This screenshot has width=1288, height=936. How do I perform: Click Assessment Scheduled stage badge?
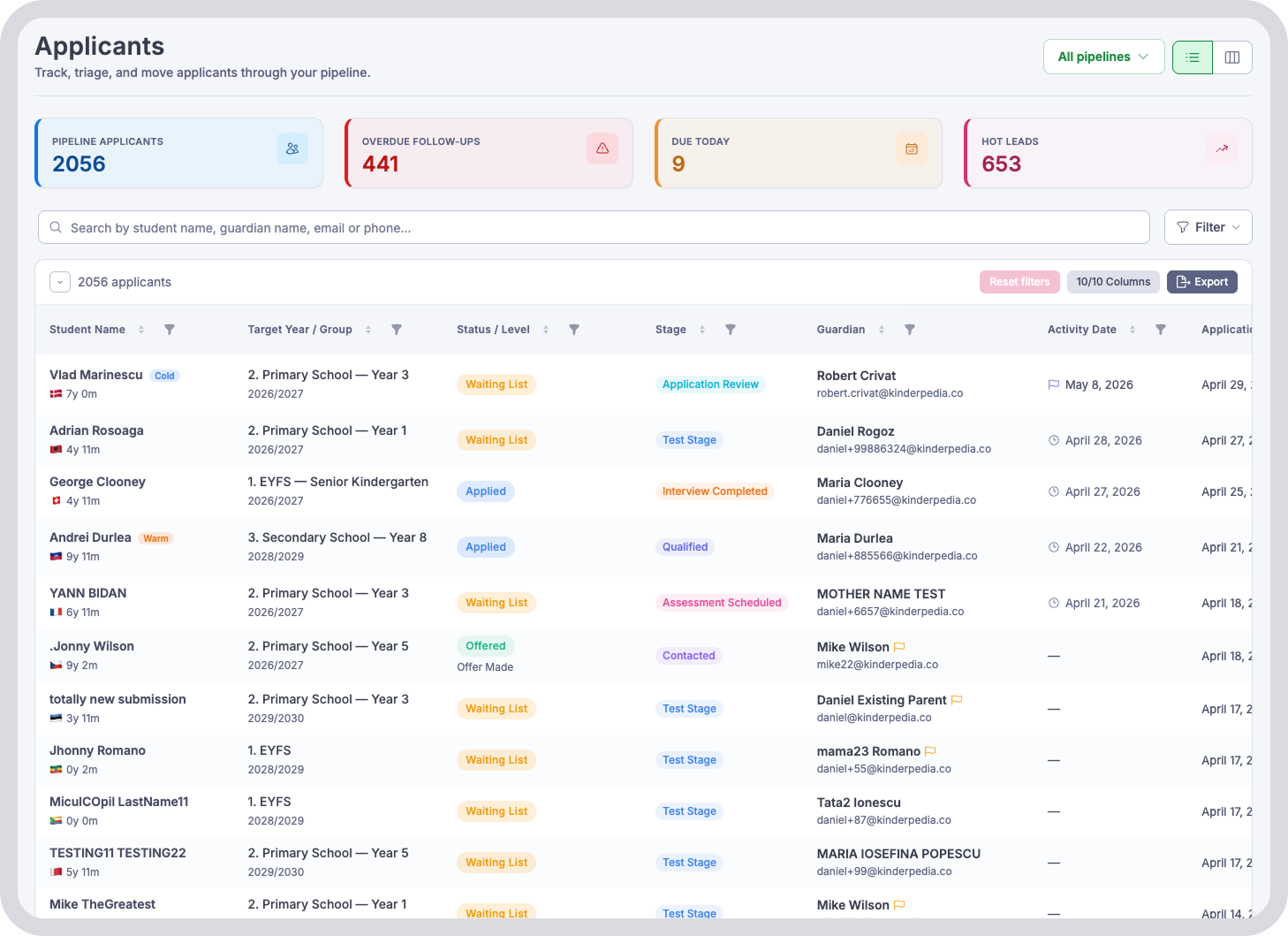(722, 603)
